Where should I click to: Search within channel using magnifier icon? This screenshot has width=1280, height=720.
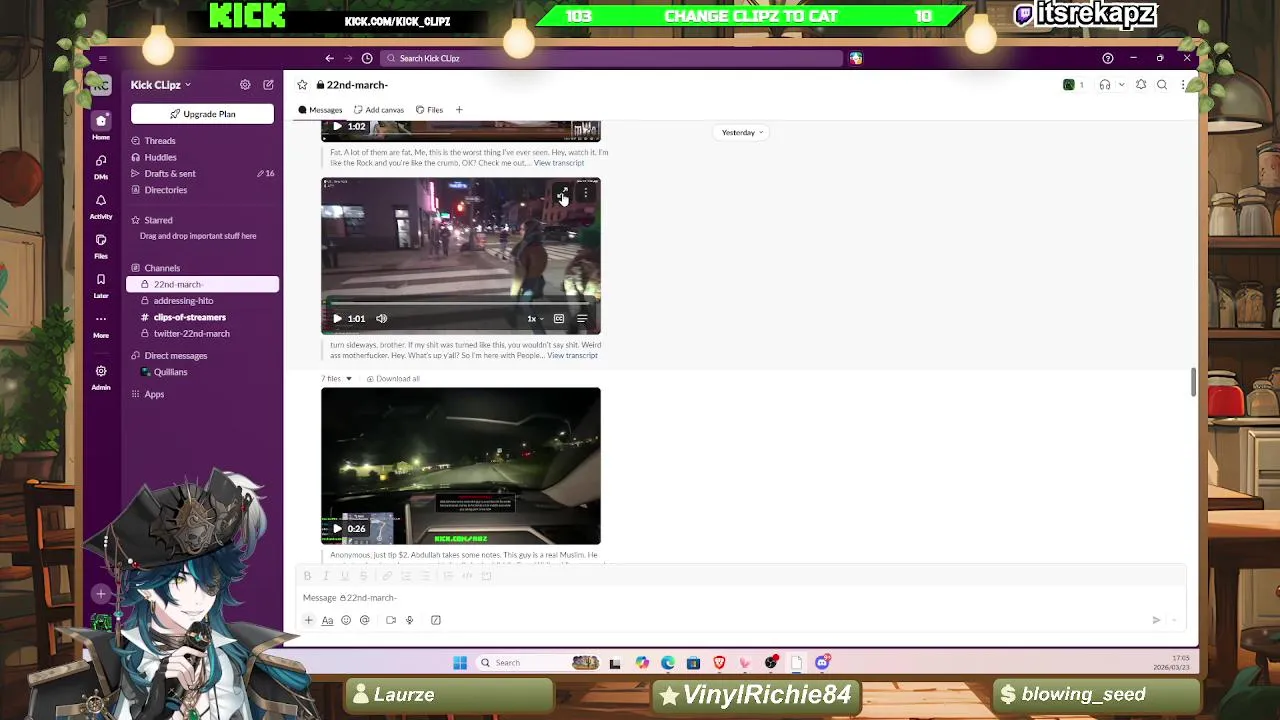coord(1162,85)
